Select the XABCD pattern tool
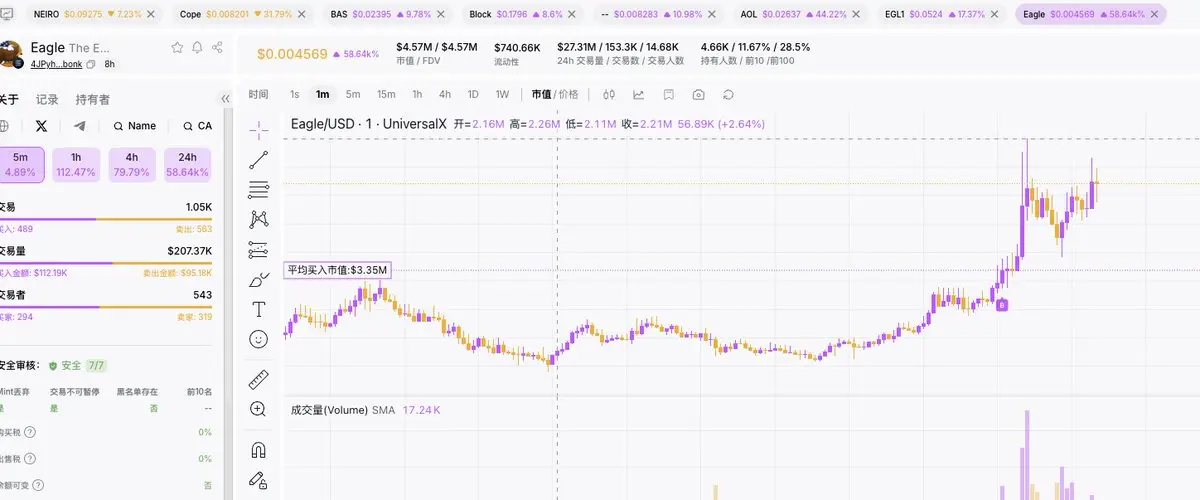 [259, 219]
